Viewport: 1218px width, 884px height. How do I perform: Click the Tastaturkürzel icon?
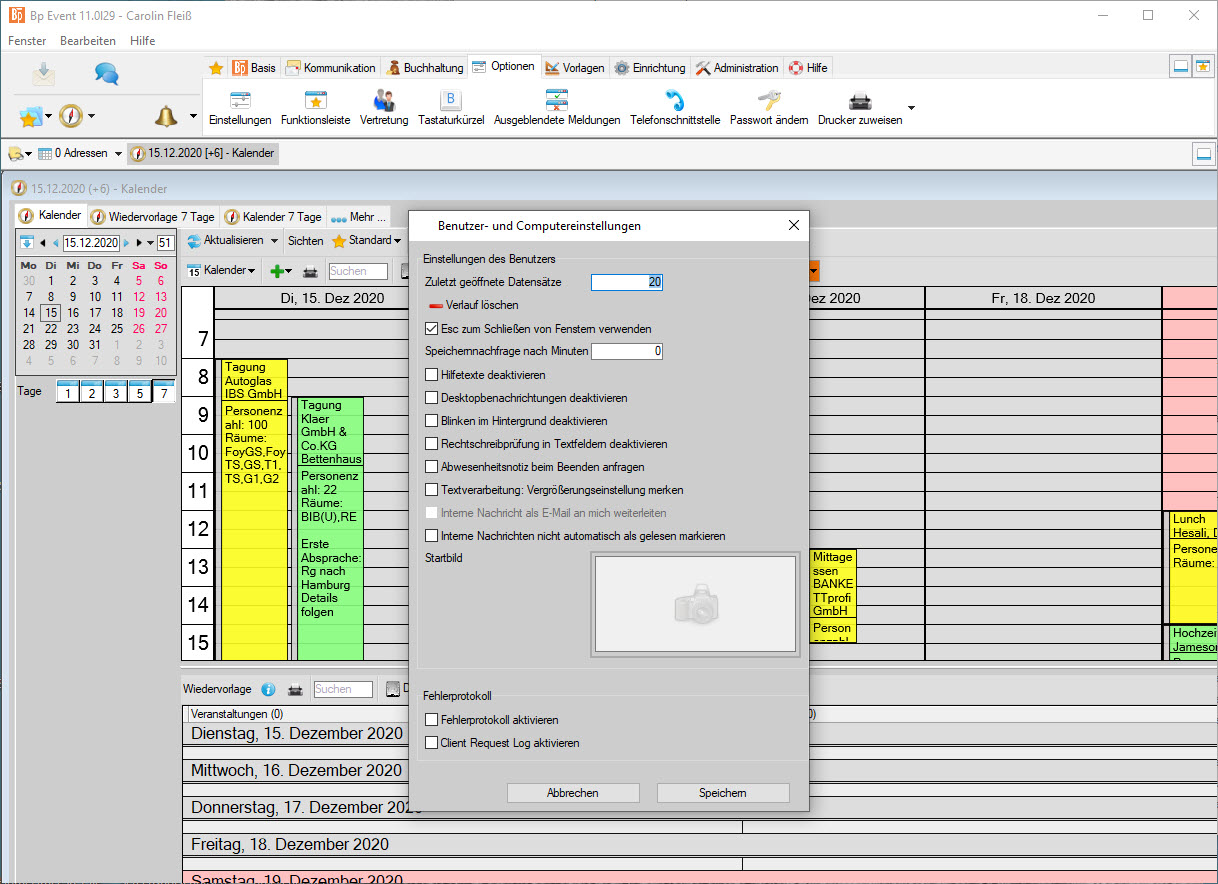click(451, 101)
